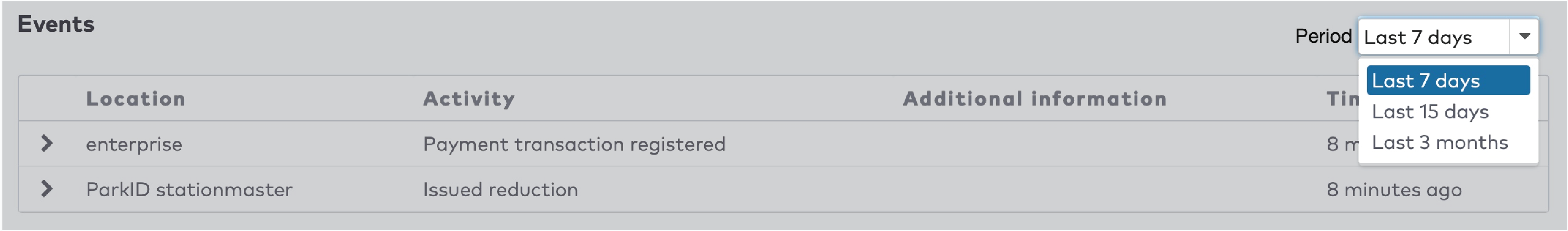Pick the Last 3 months option
Viewport: 1568px width, 231px height.
tap(1439, 142)
